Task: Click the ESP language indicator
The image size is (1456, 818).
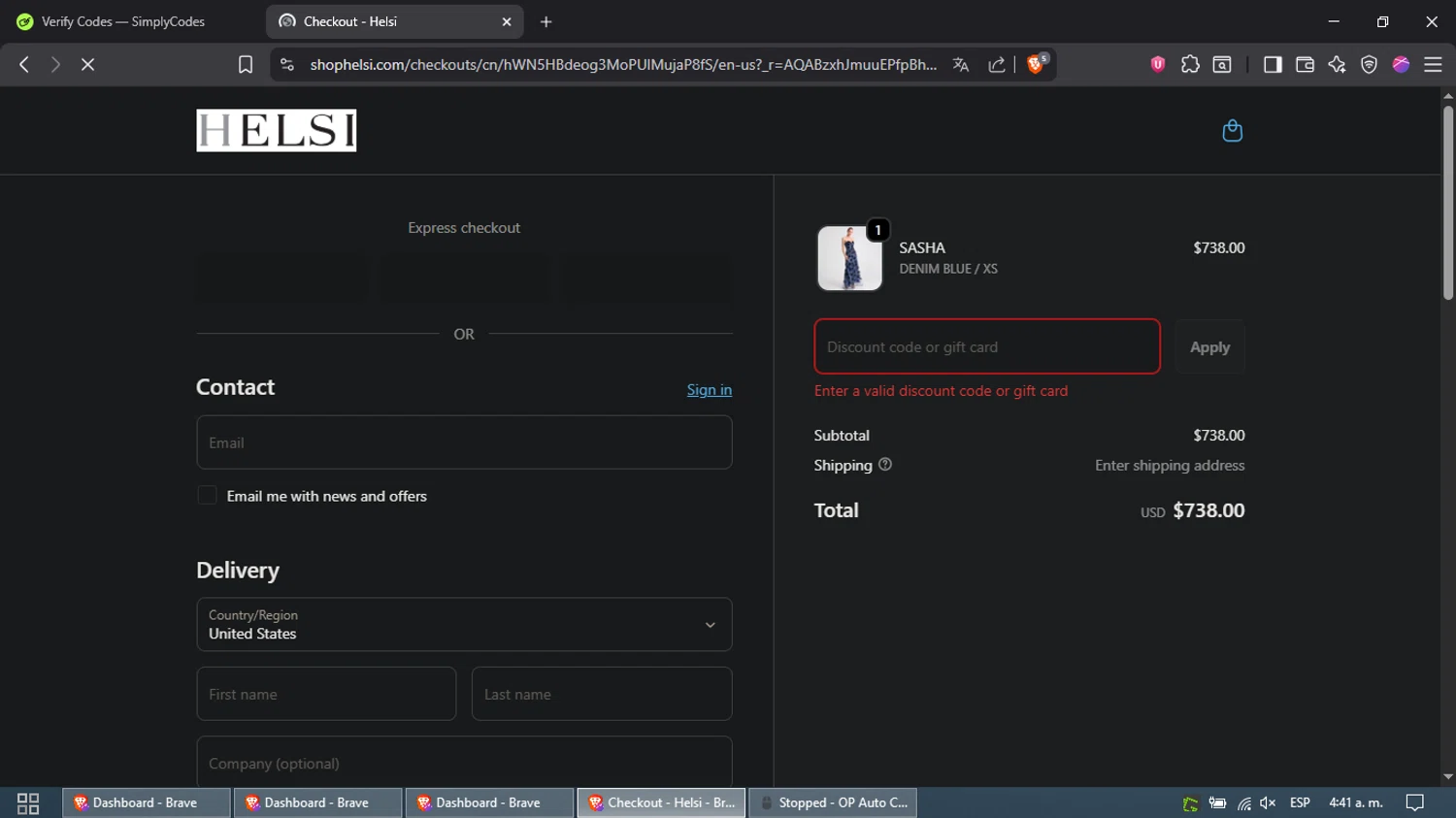Action: tap(1300, 802)
